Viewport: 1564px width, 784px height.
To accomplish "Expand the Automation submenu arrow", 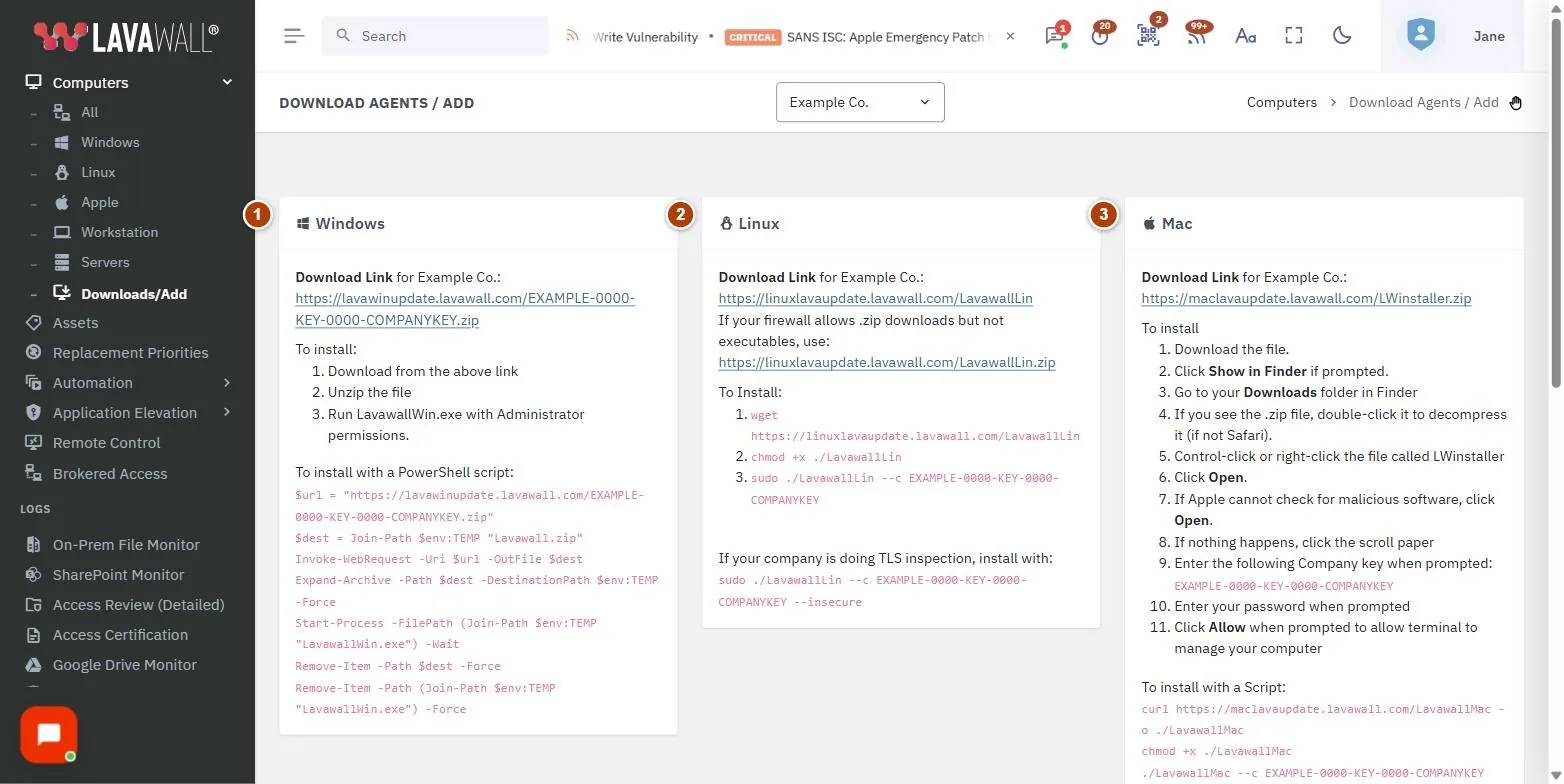I will pos(227,383).
